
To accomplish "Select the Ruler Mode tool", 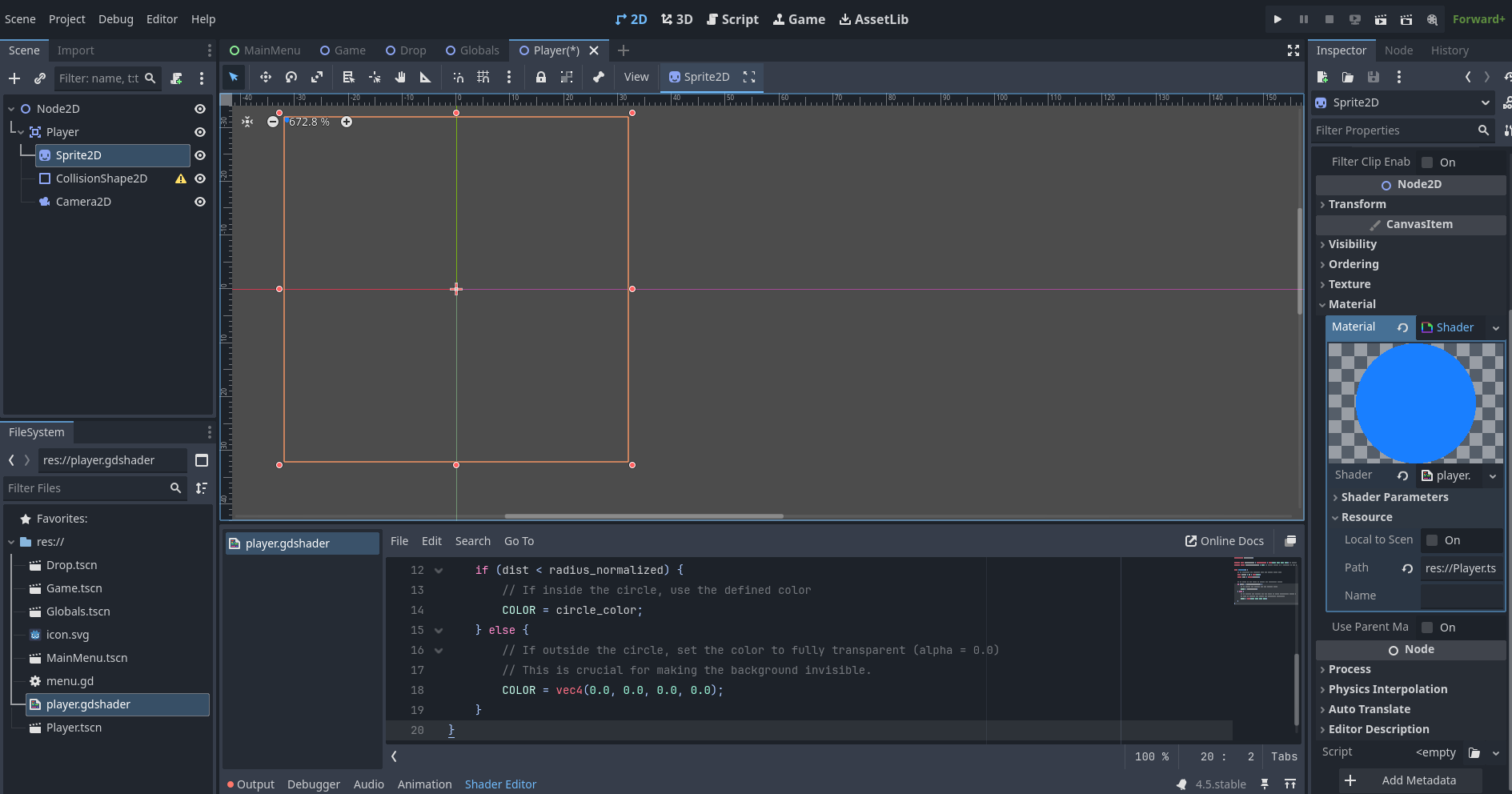I will click(x=426, y=77).
